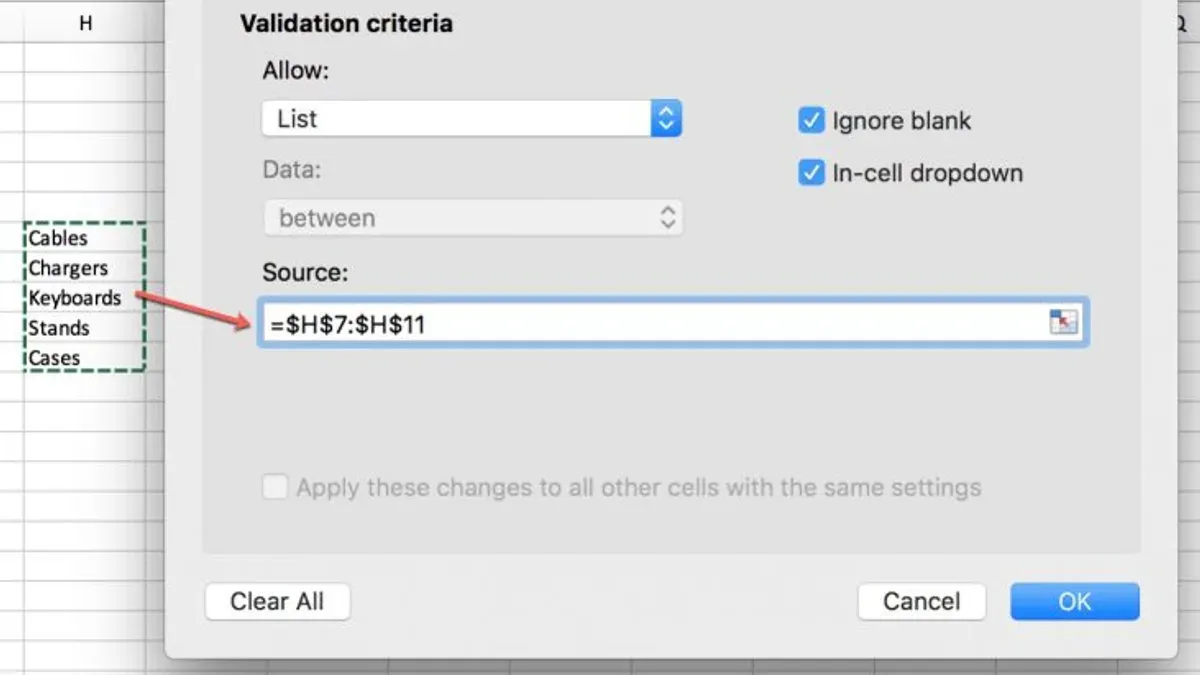Confirm with the OK button
Viewport: 1200px width, 675px height.
point(1075,602)
